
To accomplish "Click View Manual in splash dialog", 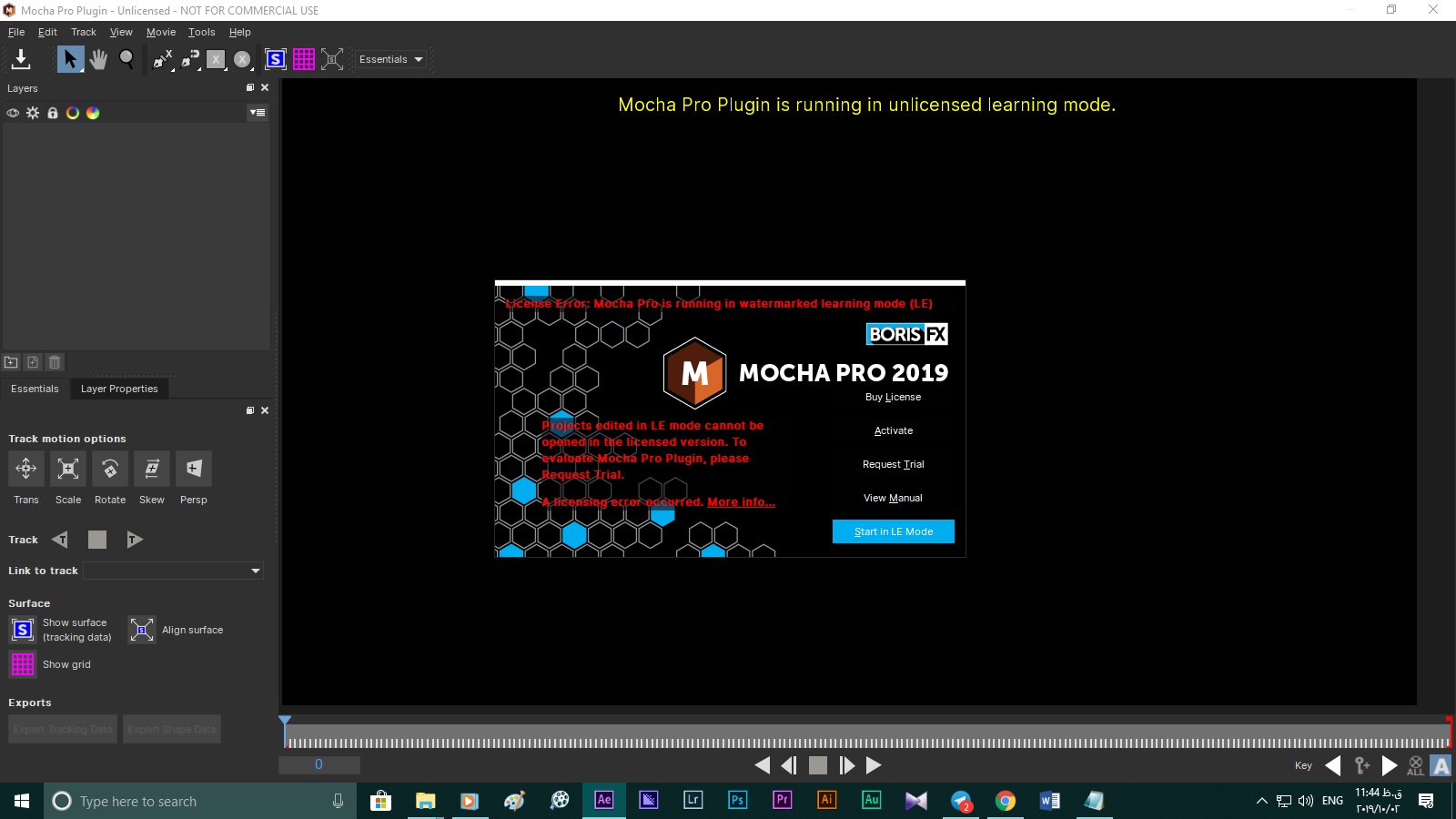I will coord(893,498).
